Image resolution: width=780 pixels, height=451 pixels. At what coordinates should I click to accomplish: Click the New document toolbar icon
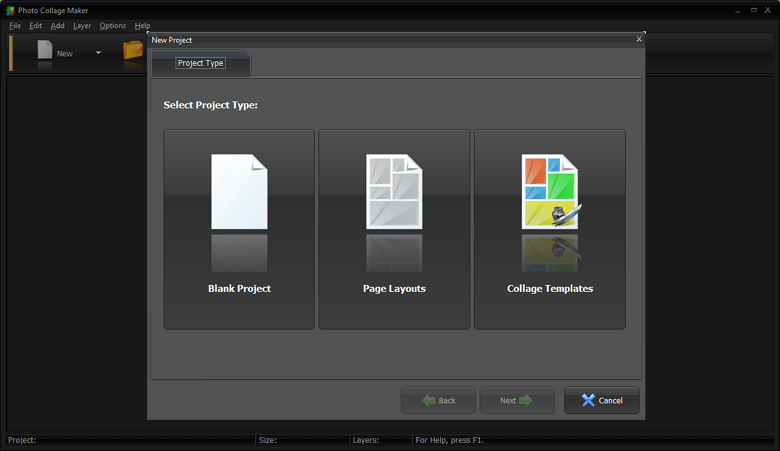click(x=45, y=50)
